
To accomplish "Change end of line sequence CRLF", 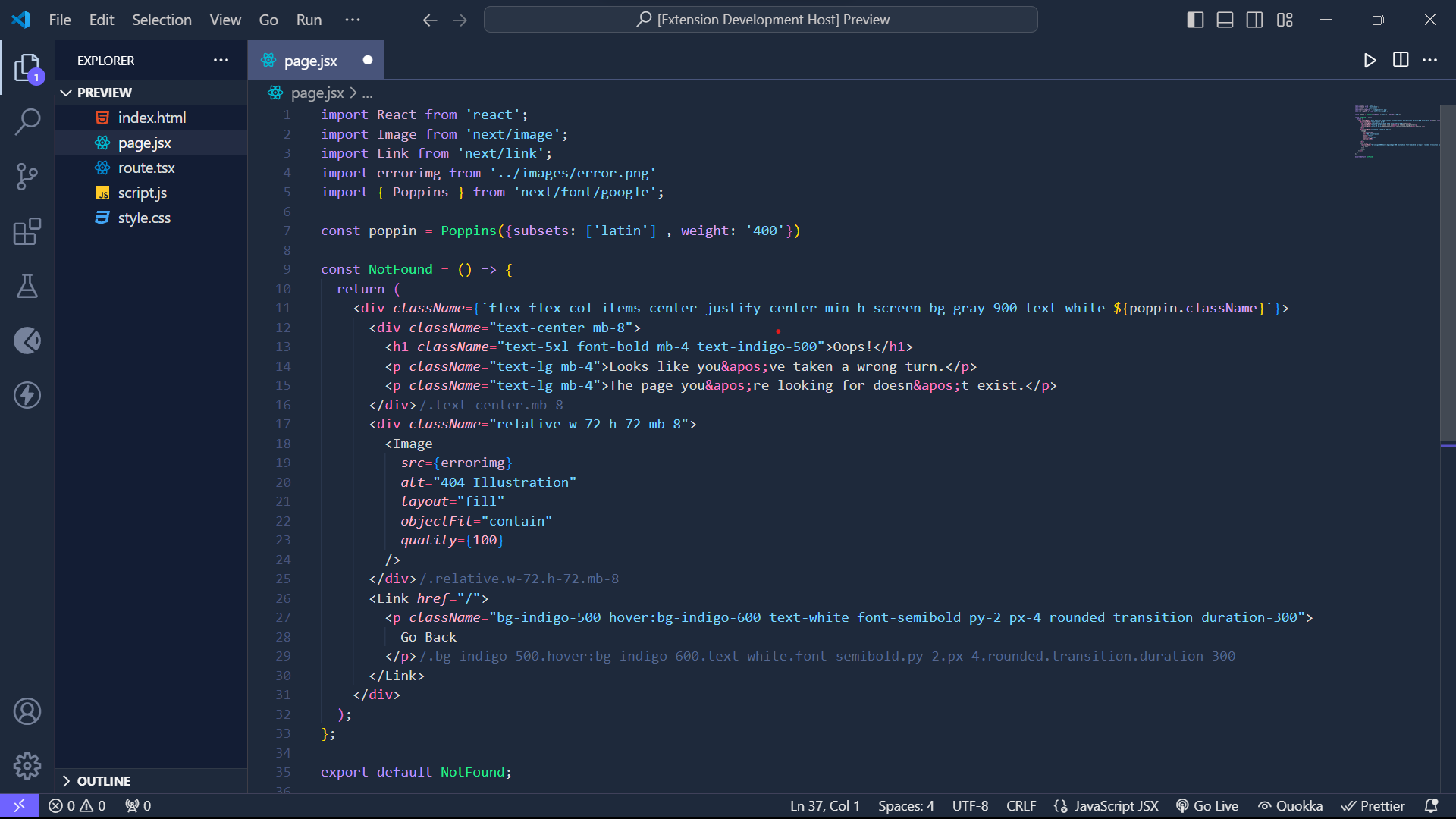I will (1021, 805).
